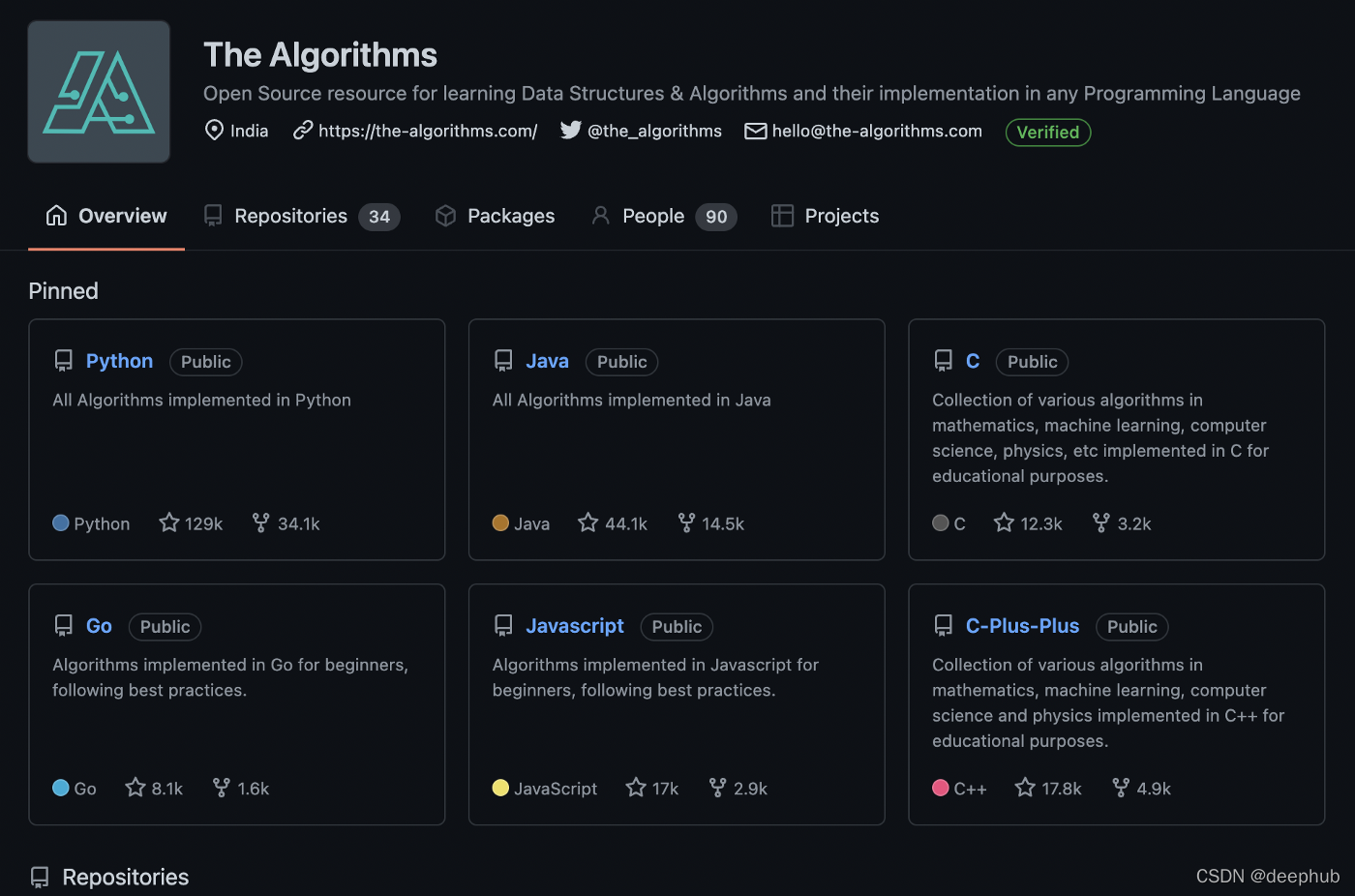
Task: Click the envelope mail icon
Action: click(x=755, y=131)
